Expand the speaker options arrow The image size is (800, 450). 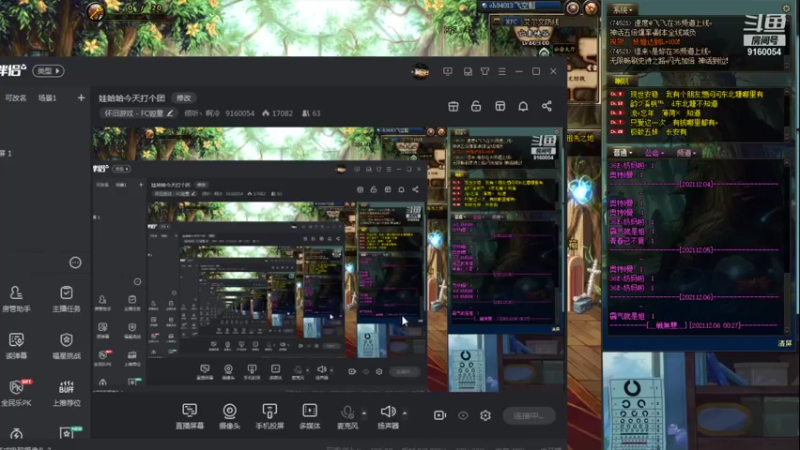(x=405, y=412)
